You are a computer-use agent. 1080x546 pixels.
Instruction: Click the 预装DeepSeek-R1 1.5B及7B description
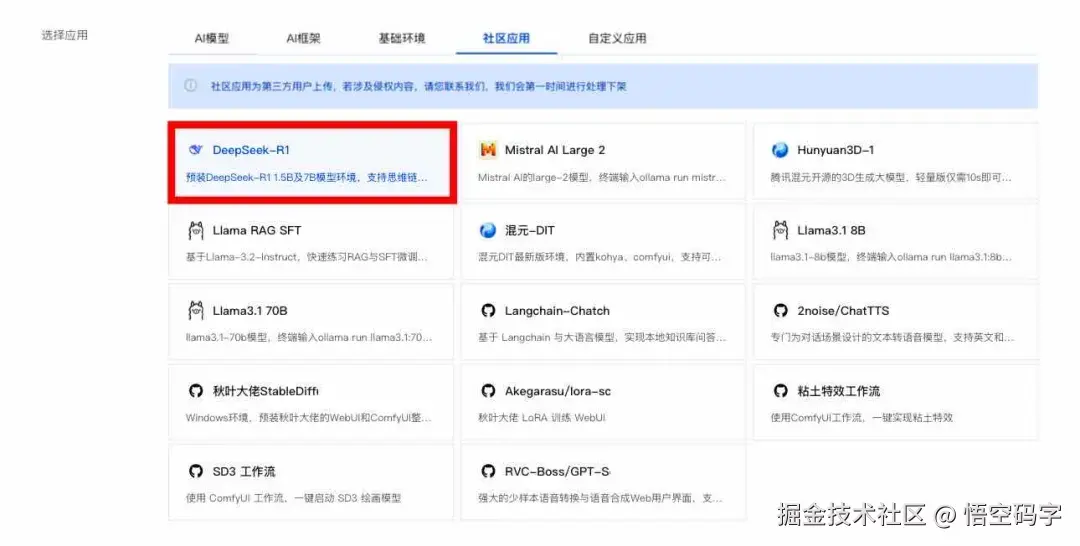tap(307, 177)
